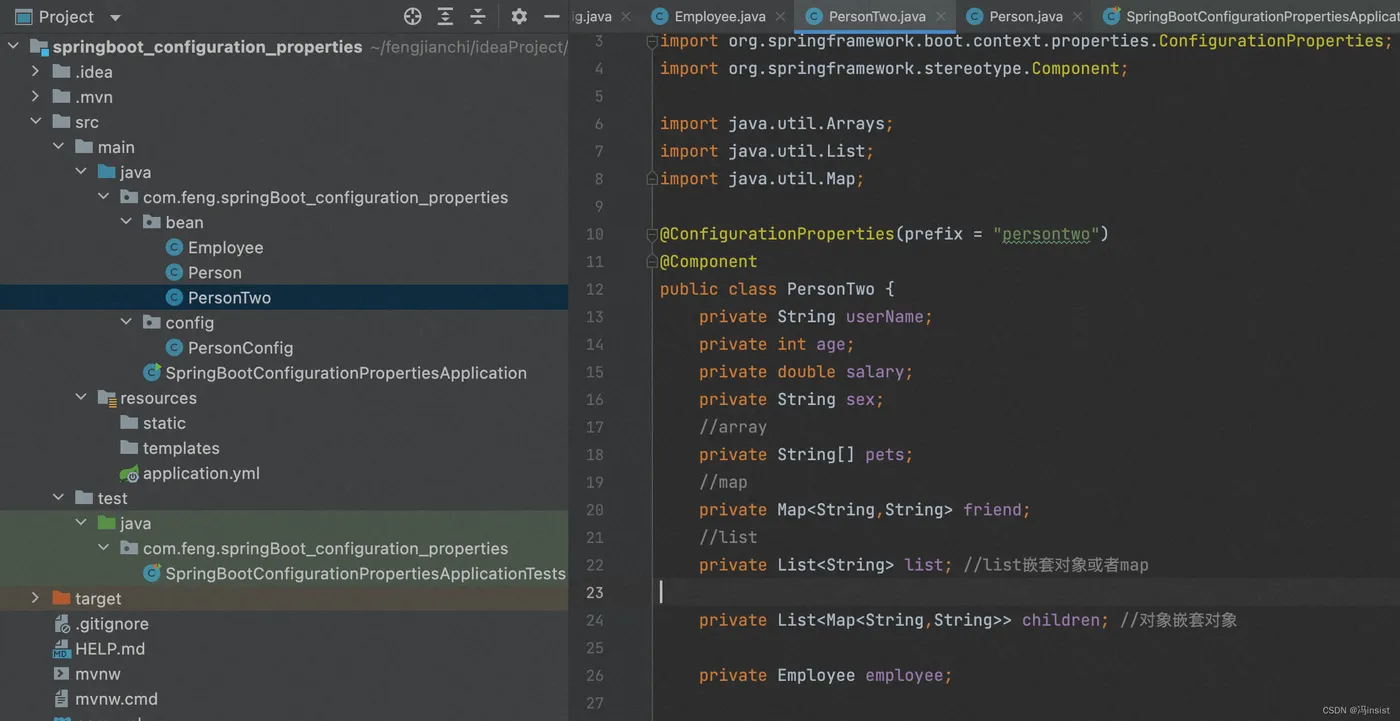This screenshot has width=1400, height=721.
Task: Select the Employee class icon in bean package
Action: point(174,247)
